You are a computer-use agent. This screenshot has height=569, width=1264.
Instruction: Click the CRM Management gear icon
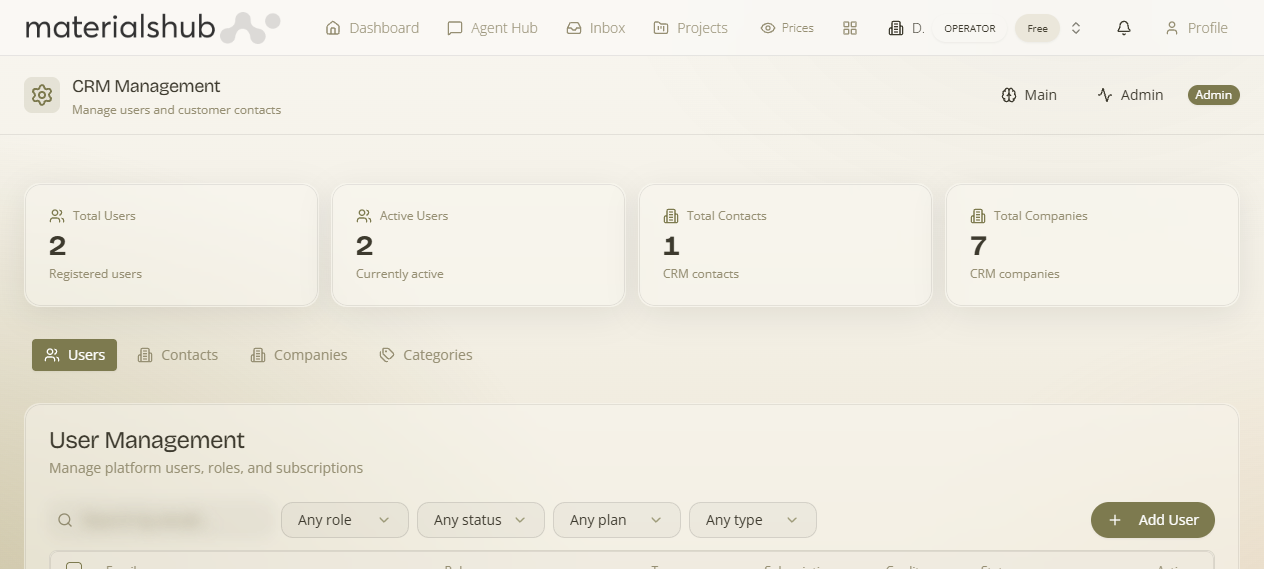click(x=42, y=95)
